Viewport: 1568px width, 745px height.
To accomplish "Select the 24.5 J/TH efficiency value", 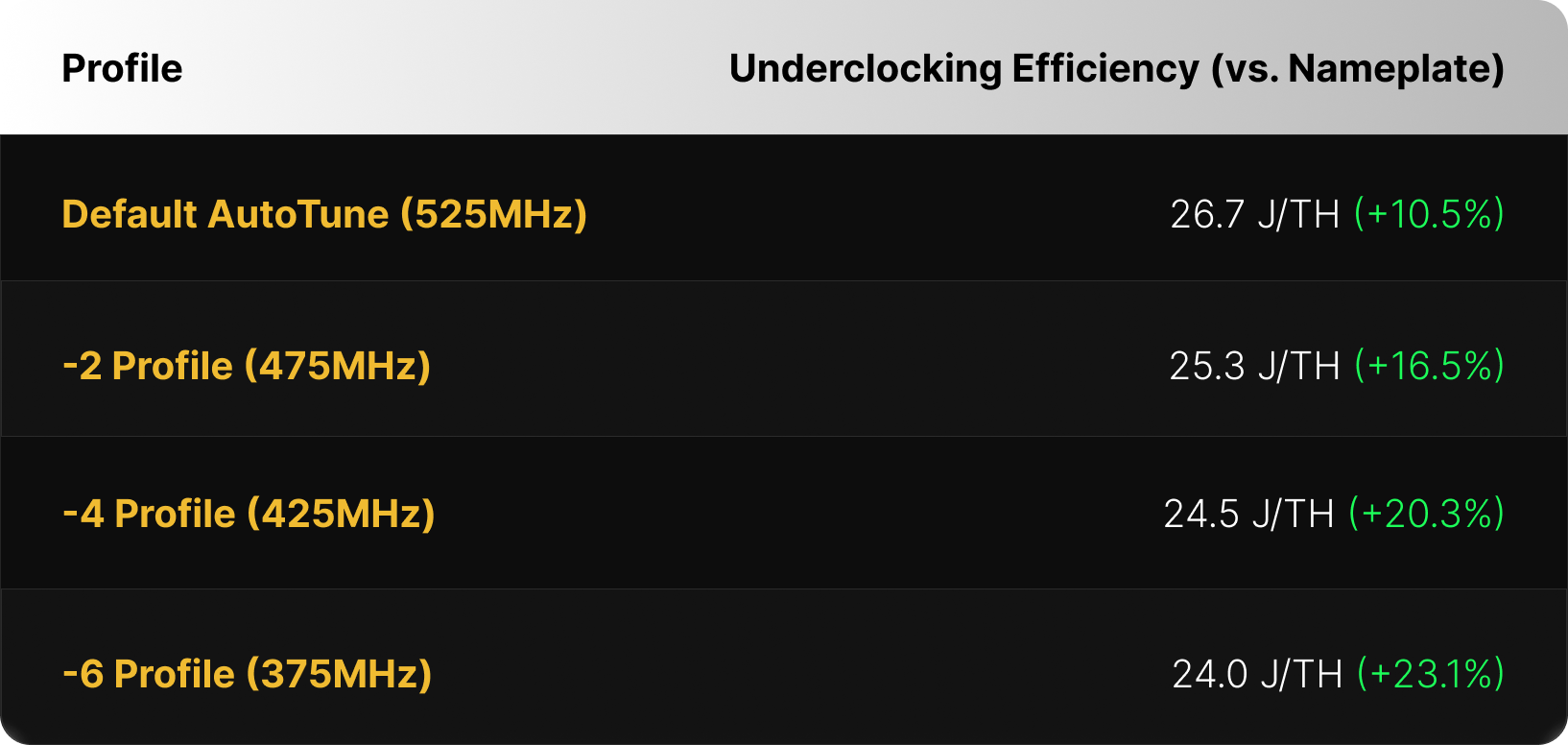I will [x=1248, y=514].
